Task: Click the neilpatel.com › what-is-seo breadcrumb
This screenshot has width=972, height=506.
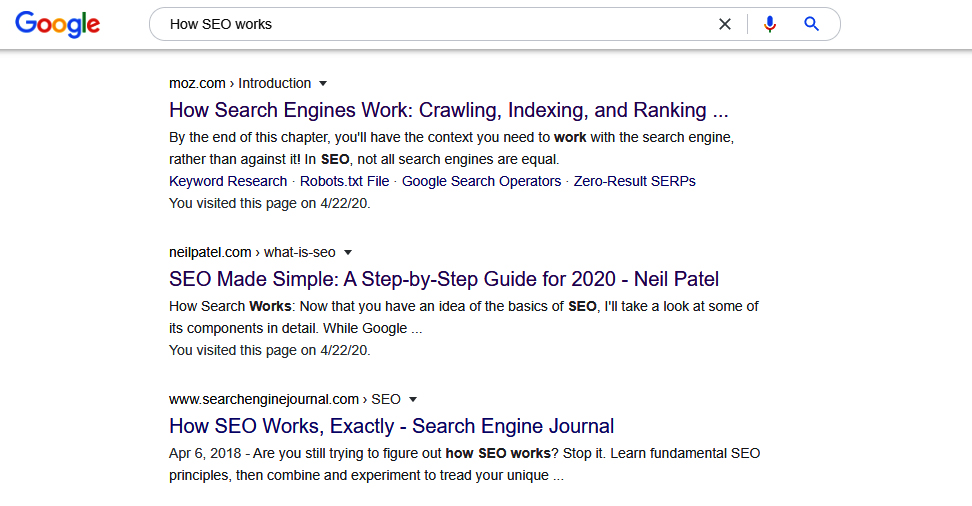Action: pos(252,253)
